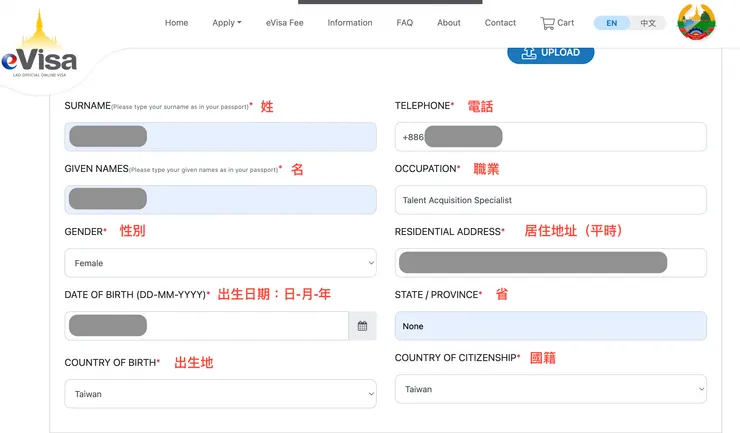
Task: Click the GENDER label text
Action: coord(84,231)
